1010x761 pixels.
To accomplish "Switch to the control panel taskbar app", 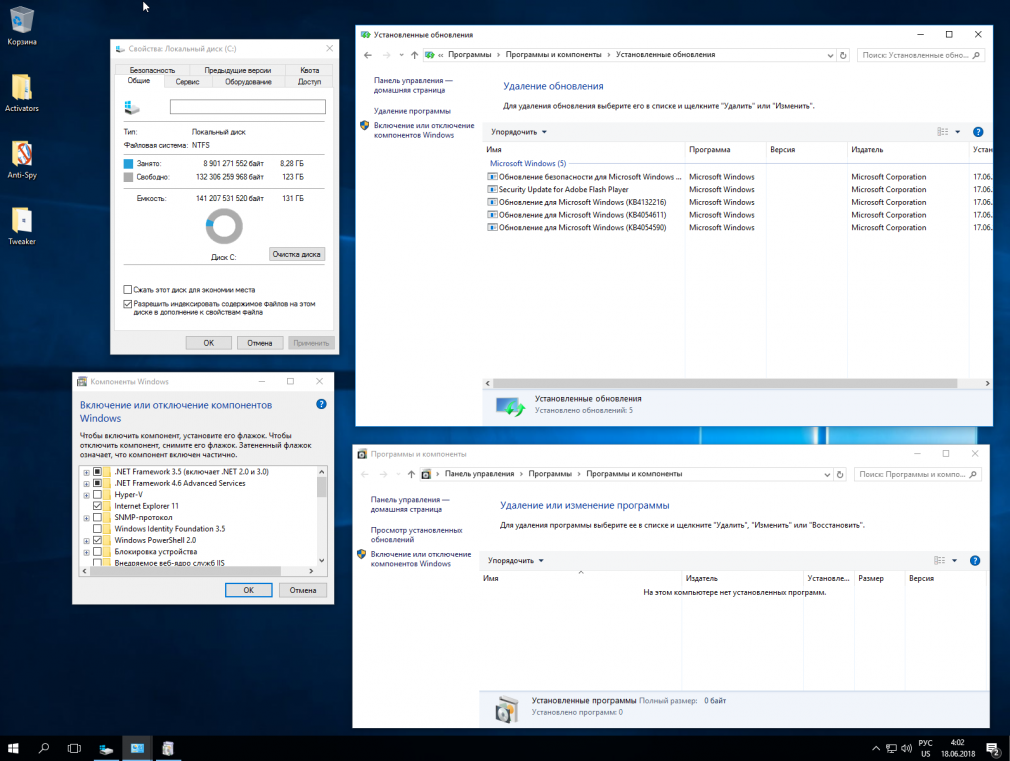I will pos(137,748).
